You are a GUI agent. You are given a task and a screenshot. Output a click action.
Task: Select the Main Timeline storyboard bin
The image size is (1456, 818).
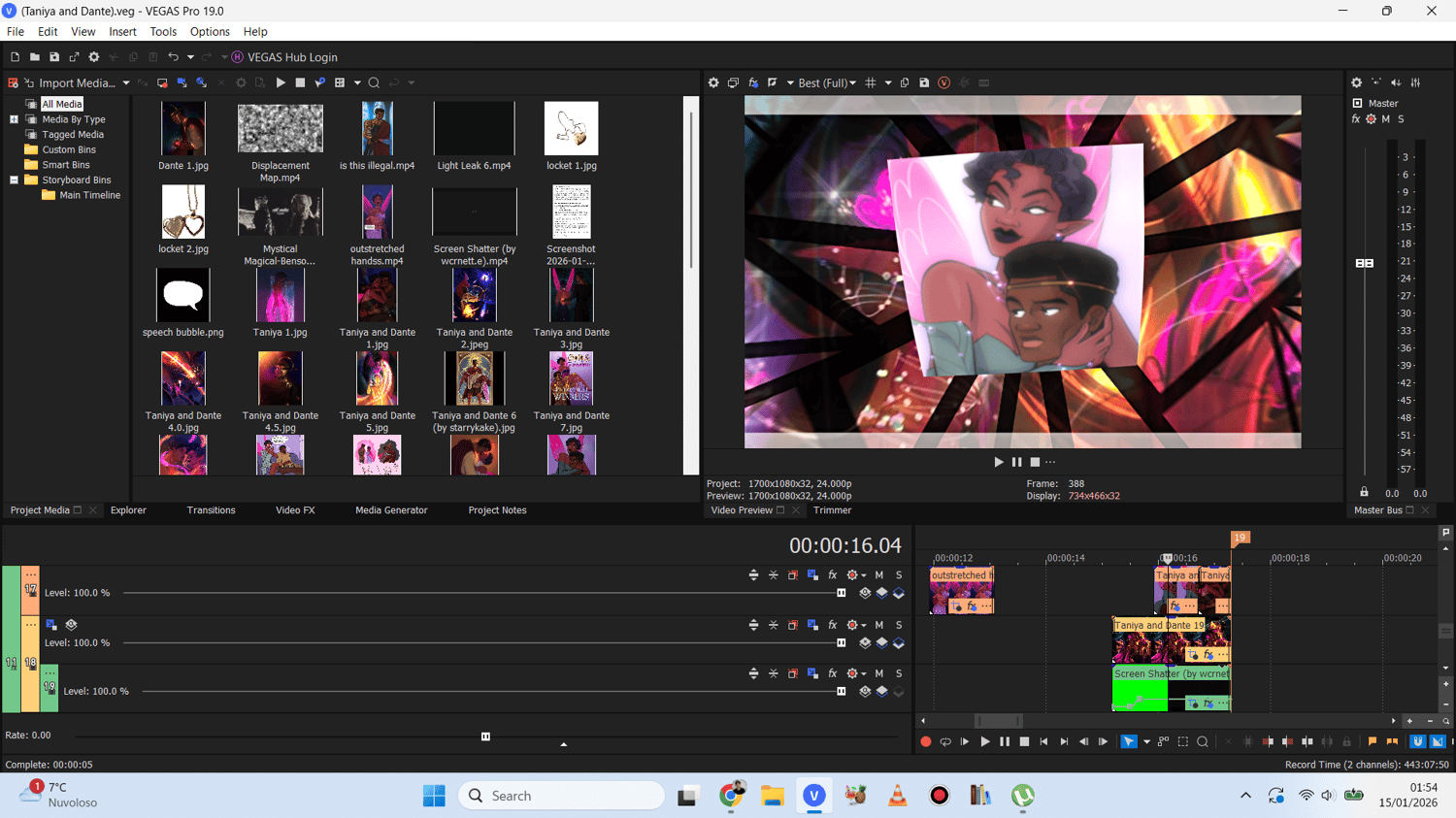[x=89, y=195]
